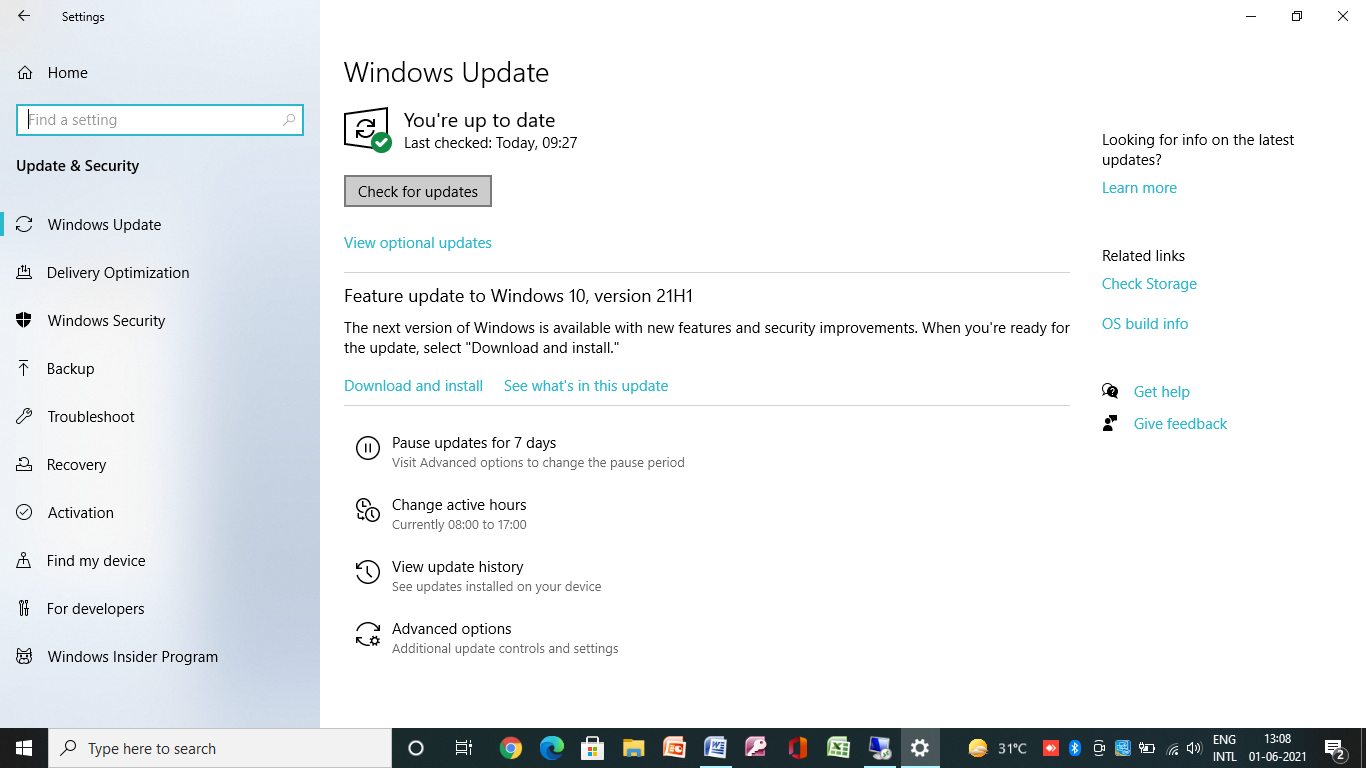
Task: Open Check Storage related link
Action: pos(1149,284)
